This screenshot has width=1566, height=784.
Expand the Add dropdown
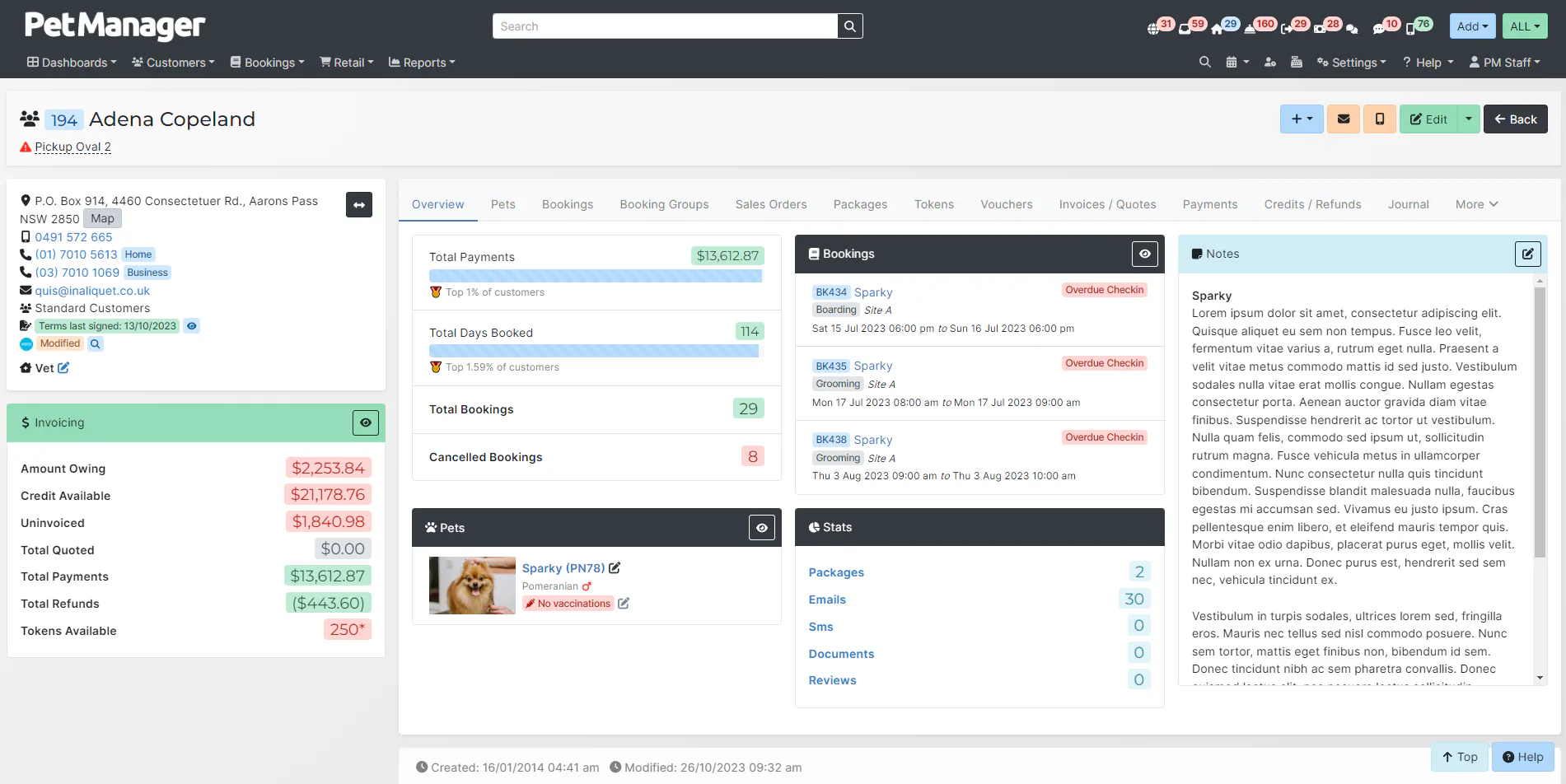coord(1471,26)
